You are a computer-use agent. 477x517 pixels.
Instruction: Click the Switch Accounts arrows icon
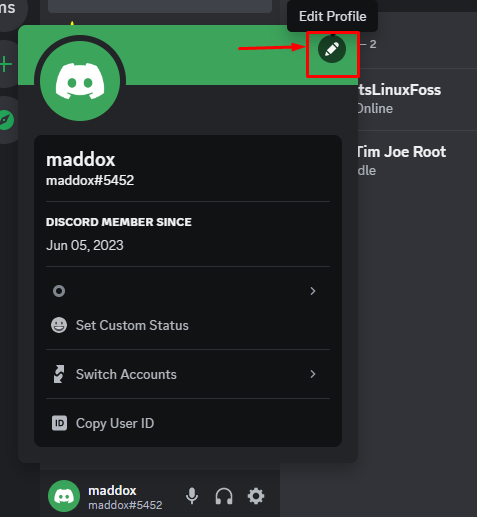pos(59,374)
